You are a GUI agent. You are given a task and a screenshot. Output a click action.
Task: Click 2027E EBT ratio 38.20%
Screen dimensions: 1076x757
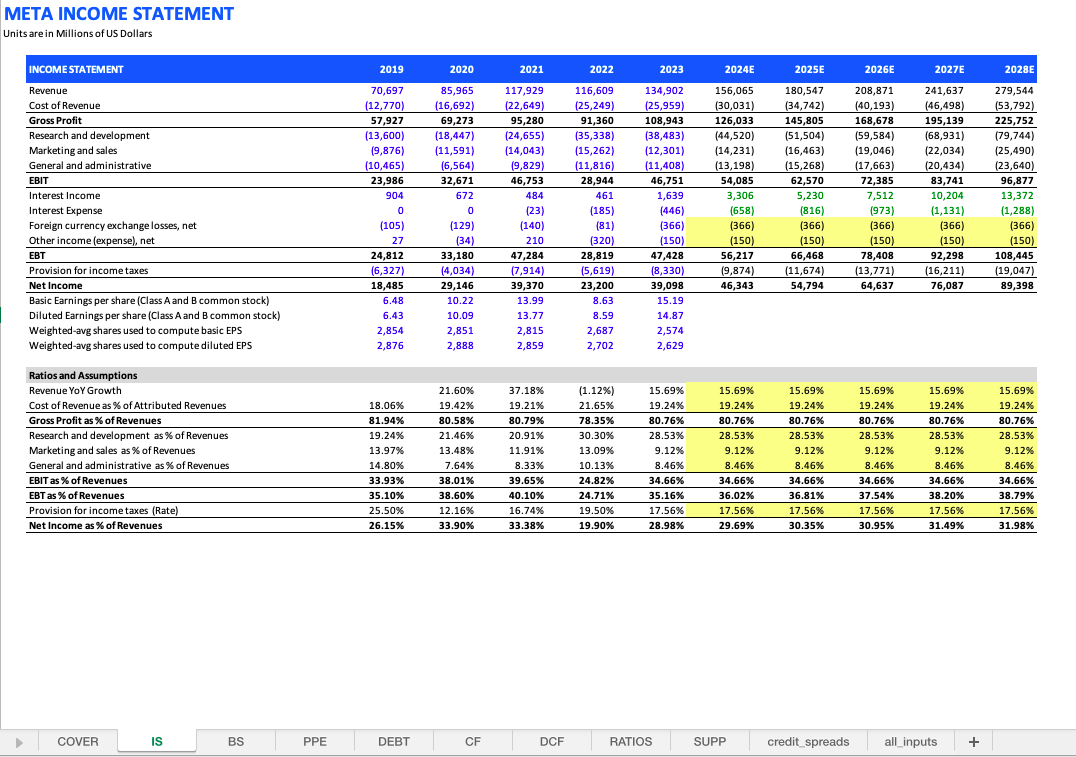tap(946, 496)
